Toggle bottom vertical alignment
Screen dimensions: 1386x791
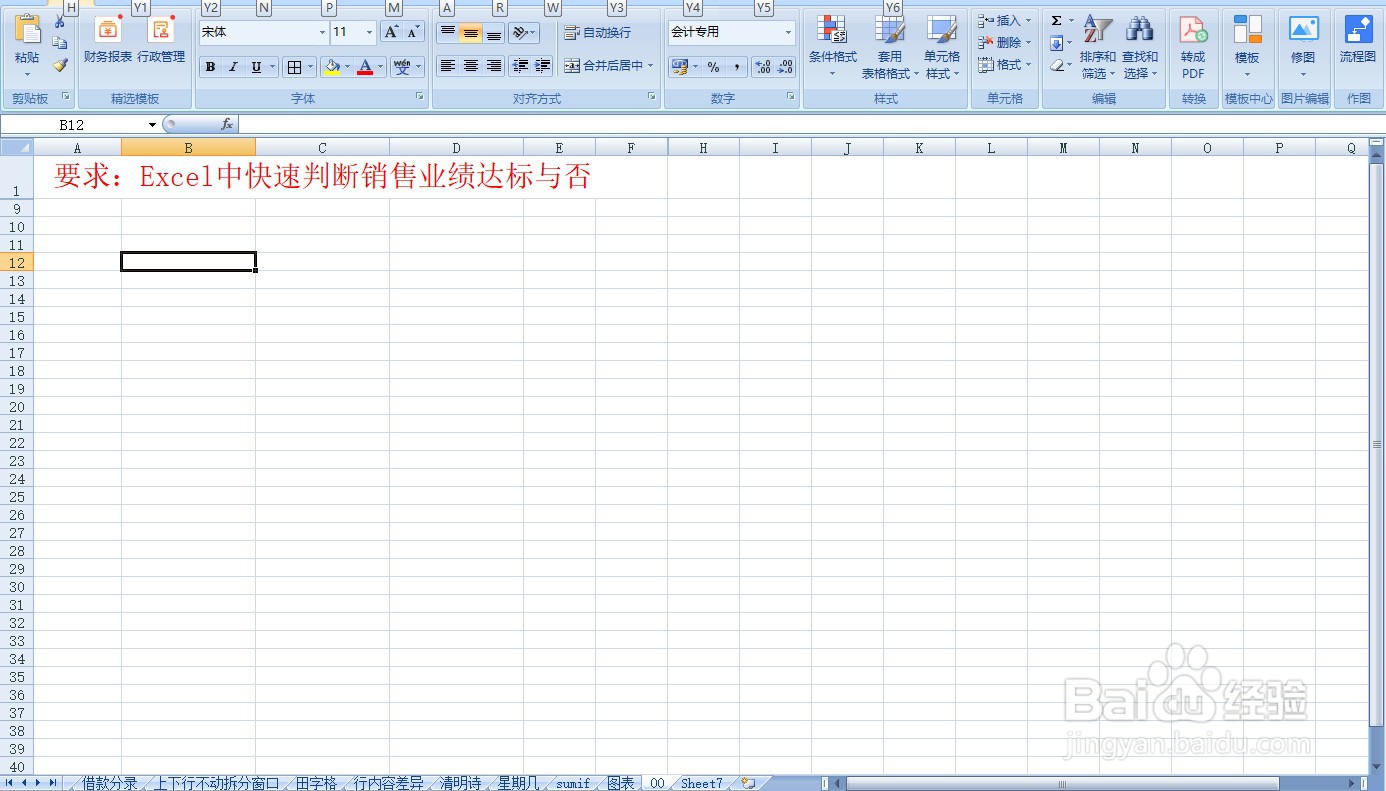493,33
